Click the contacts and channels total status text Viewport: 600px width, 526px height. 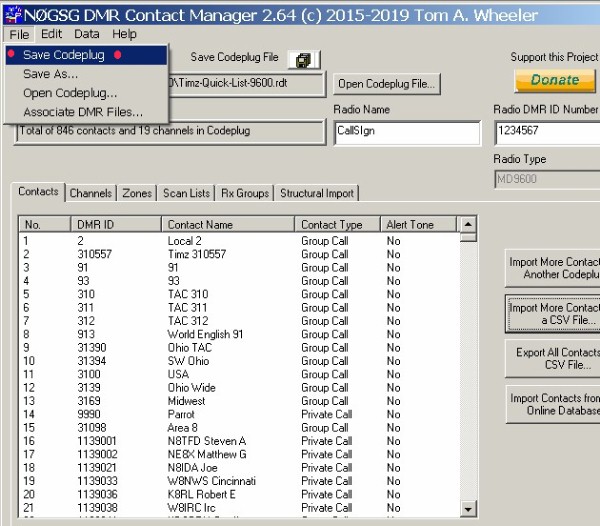tap(135, 131)
